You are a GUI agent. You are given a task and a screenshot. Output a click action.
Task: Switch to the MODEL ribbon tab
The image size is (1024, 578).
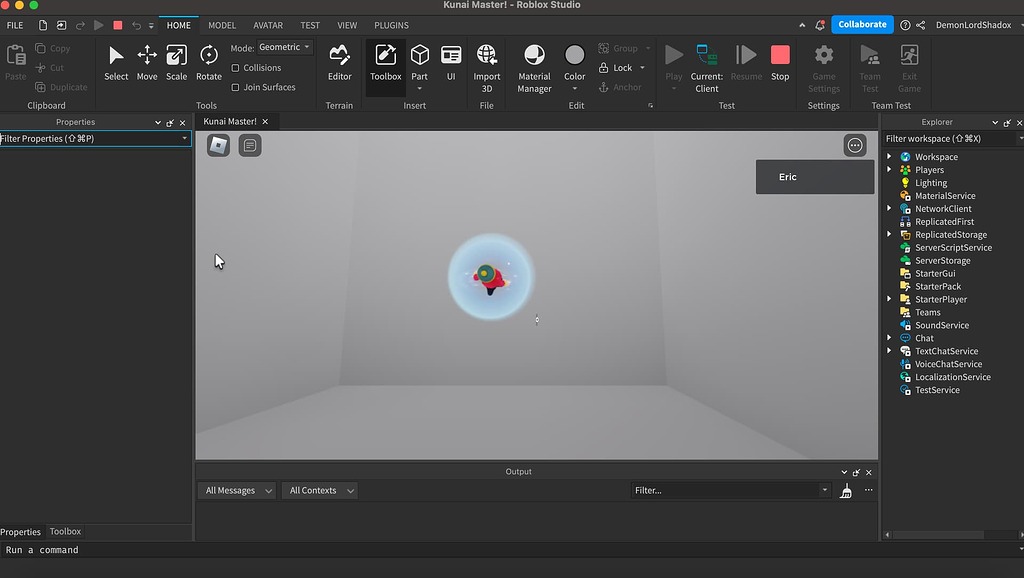221,25
